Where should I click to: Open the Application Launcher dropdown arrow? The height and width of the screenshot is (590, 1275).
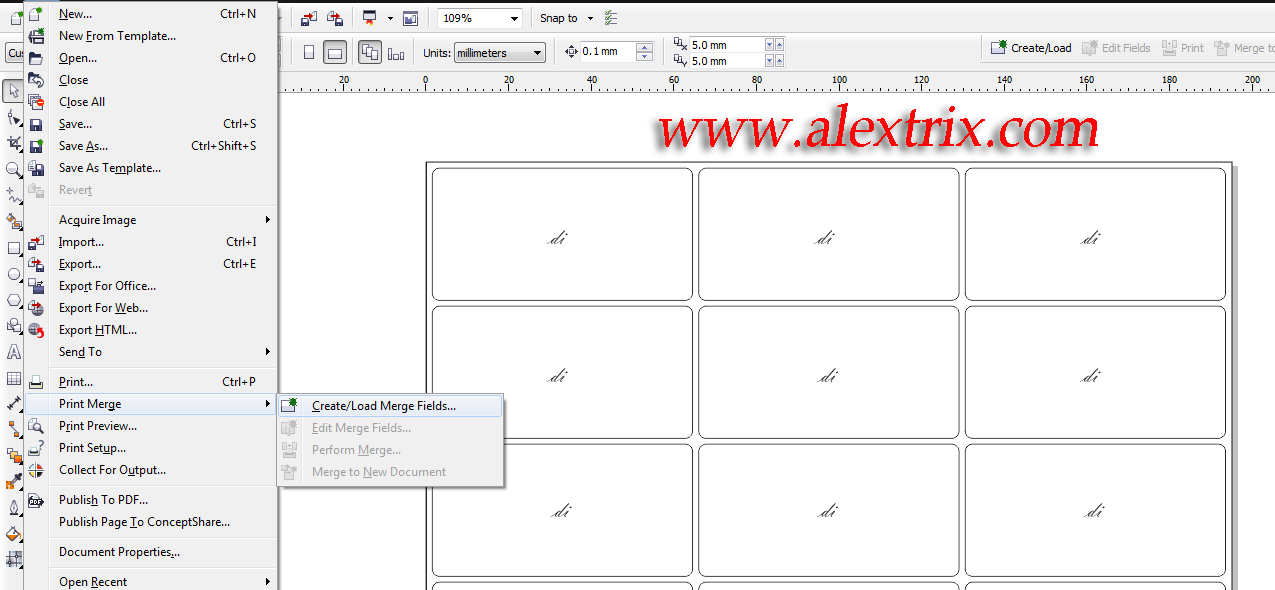390,18
